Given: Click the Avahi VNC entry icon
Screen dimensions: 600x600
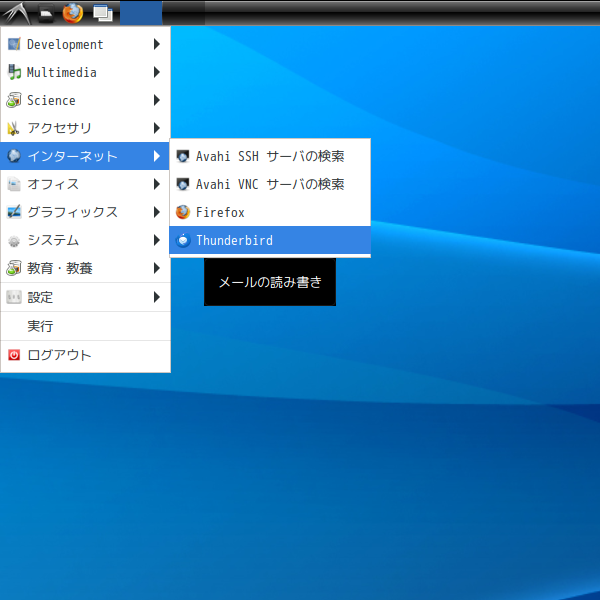Looking at the screenshot, I should (x=183, y=184).
